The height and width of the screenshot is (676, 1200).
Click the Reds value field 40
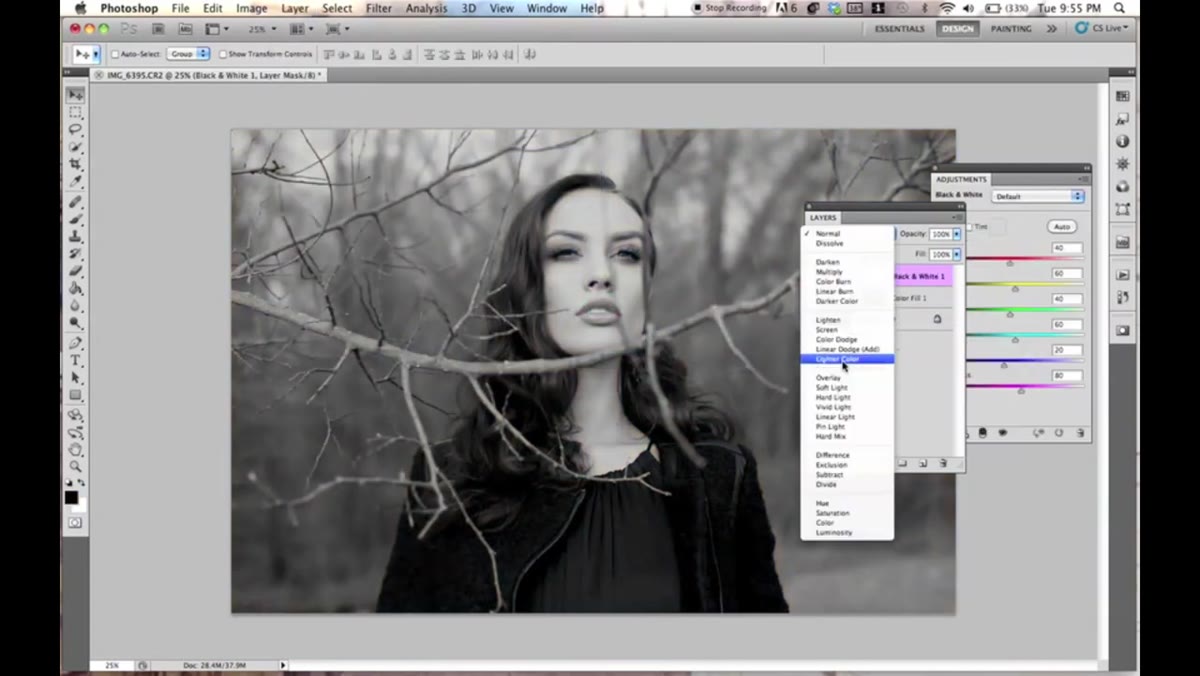(1066, 248)
